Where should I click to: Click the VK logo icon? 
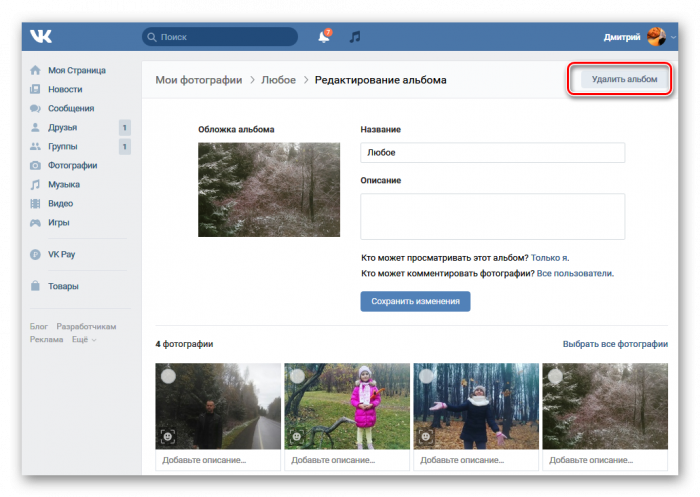41,37
